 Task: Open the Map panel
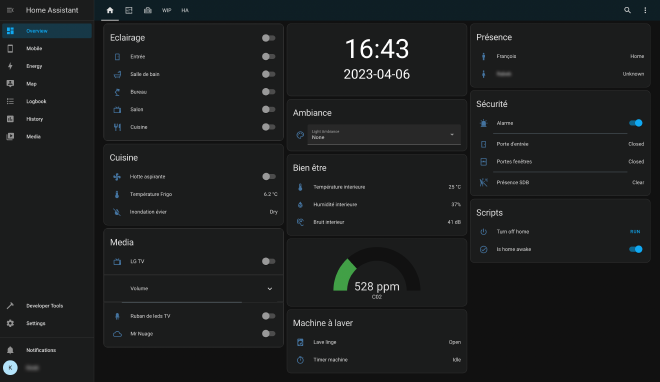pos(47,84)
